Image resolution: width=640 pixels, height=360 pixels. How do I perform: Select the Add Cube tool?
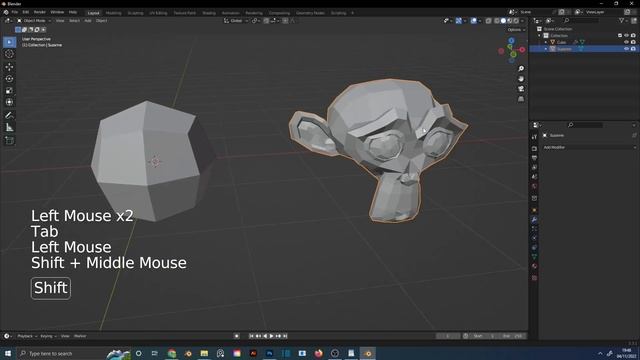click(9, 141)
